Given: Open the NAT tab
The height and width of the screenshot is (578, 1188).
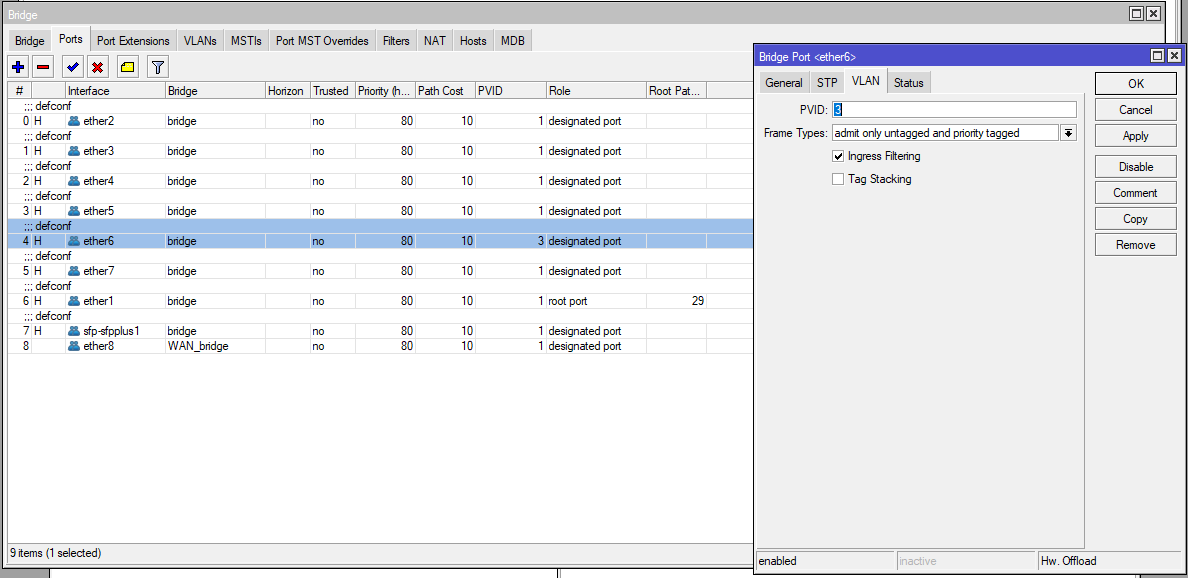Looking at the screenshot, I should [435, 41].
